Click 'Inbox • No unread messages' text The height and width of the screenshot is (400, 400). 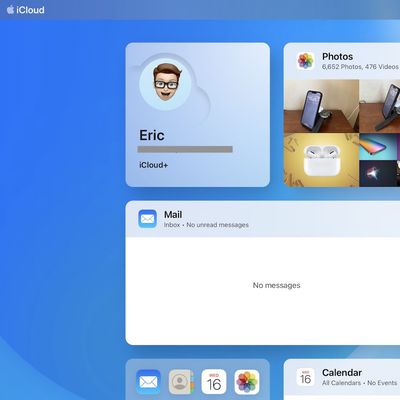point(206,225)
